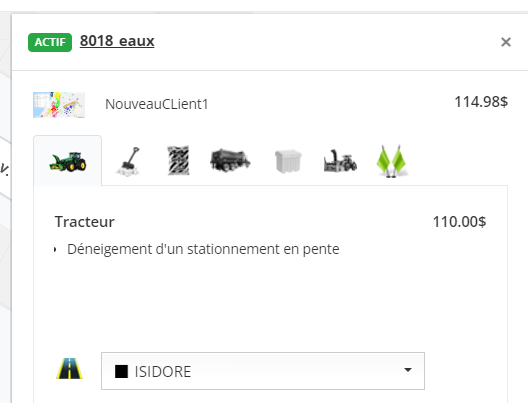528x403 pixels.
Task: Click the dropdown arrow beside ISIDORE
Action: coord(408,370)
